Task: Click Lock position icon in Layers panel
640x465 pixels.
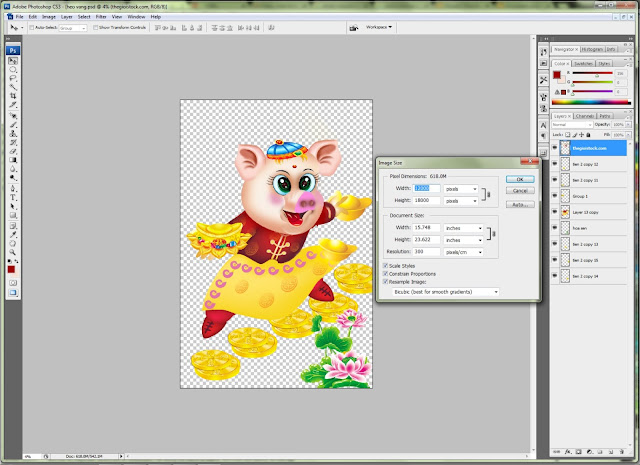Action: tap(581, 135)
